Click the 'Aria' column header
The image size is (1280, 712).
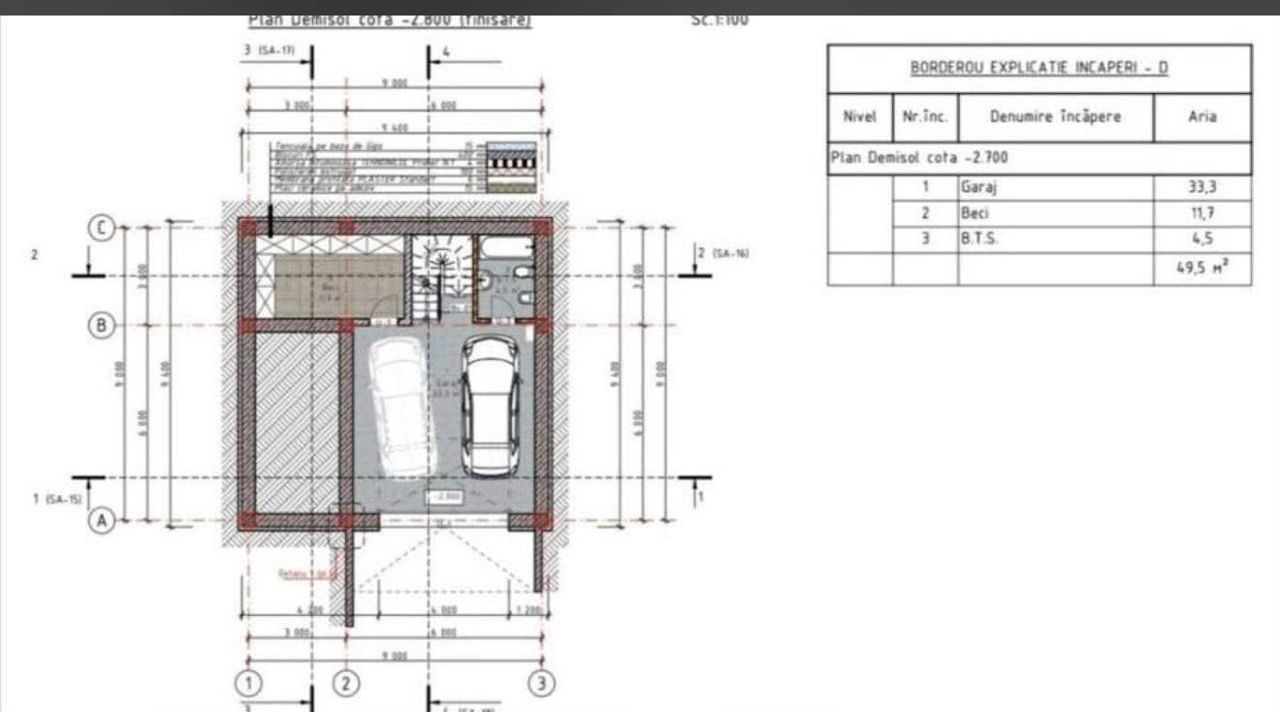1202,117
